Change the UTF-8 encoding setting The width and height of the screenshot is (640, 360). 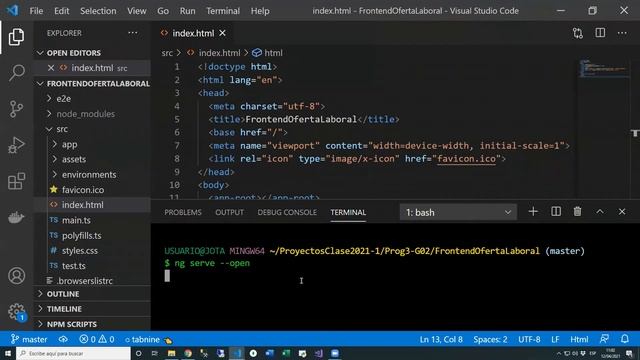(529, 339)
